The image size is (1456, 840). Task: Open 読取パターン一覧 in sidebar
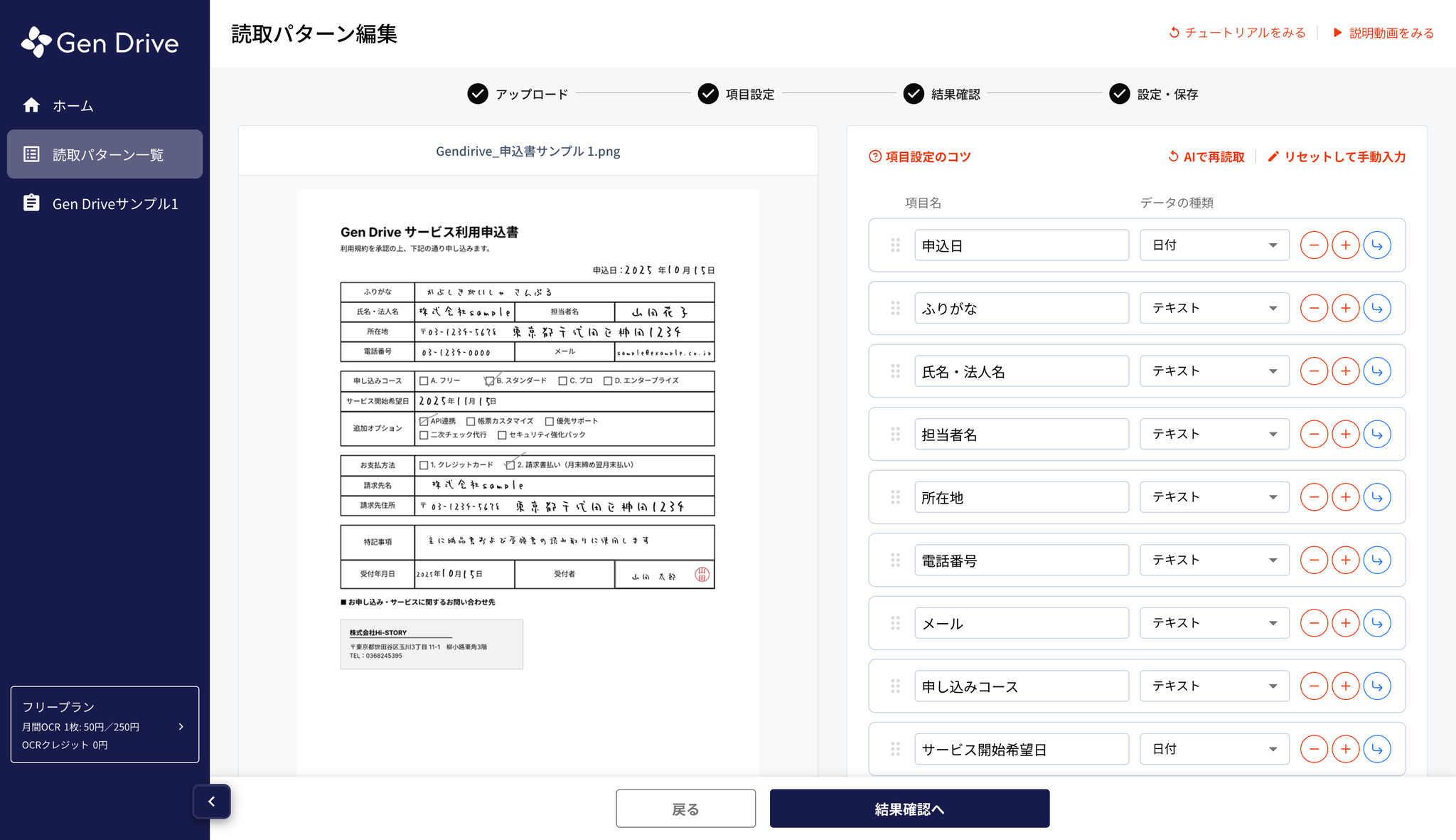(x=105, y=154)
